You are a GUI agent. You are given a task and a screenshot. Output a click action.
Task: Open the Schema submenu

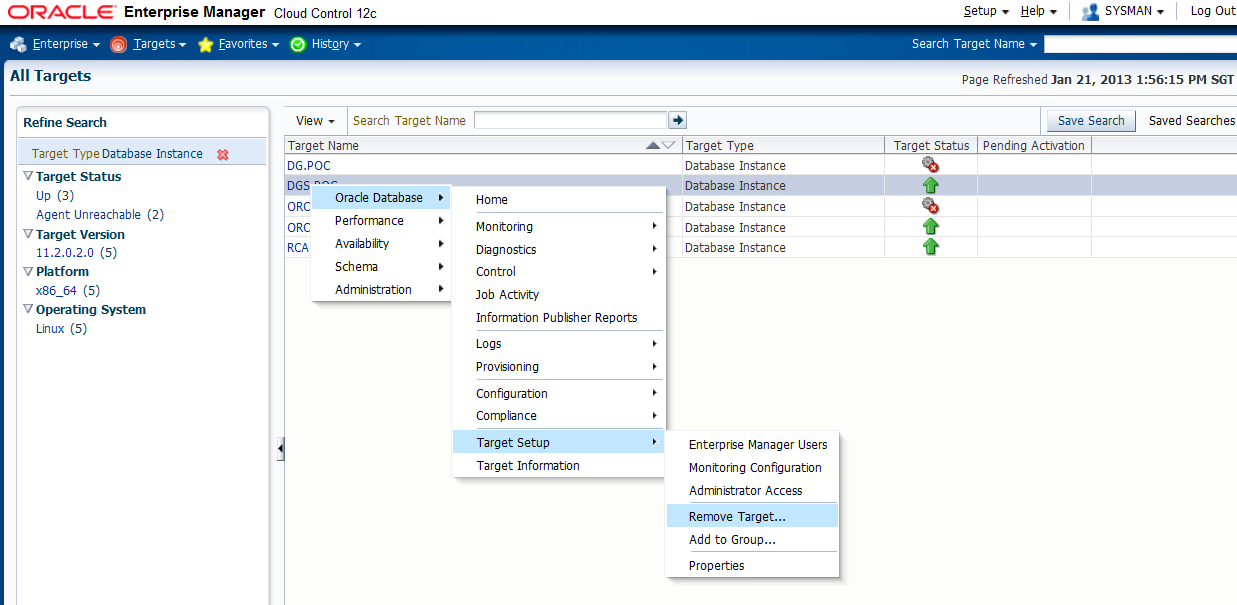tap(381, 267)
